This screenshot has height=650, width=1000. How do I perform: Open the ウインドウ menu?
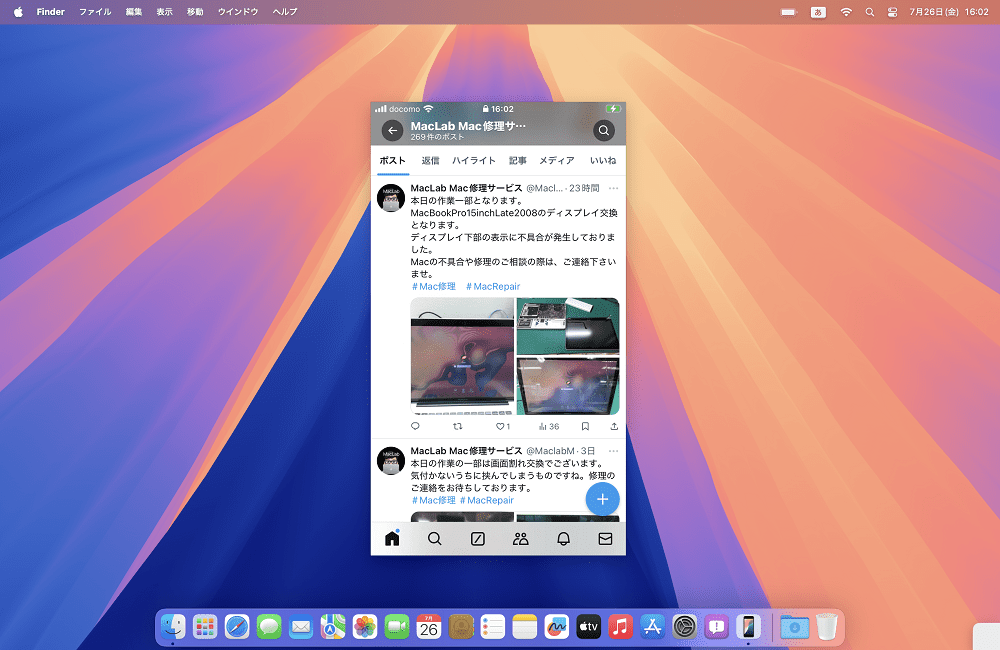238,11
